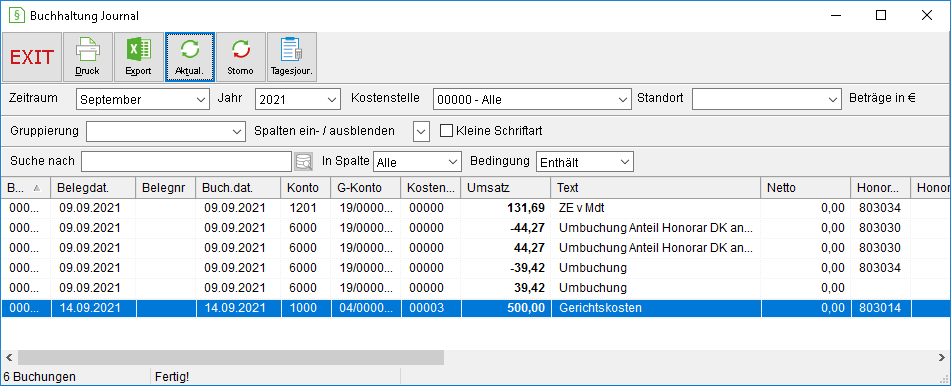Click the search icon beside Suche nach
This screenshot has width=952, height=387.
click(x=303, y=162)
